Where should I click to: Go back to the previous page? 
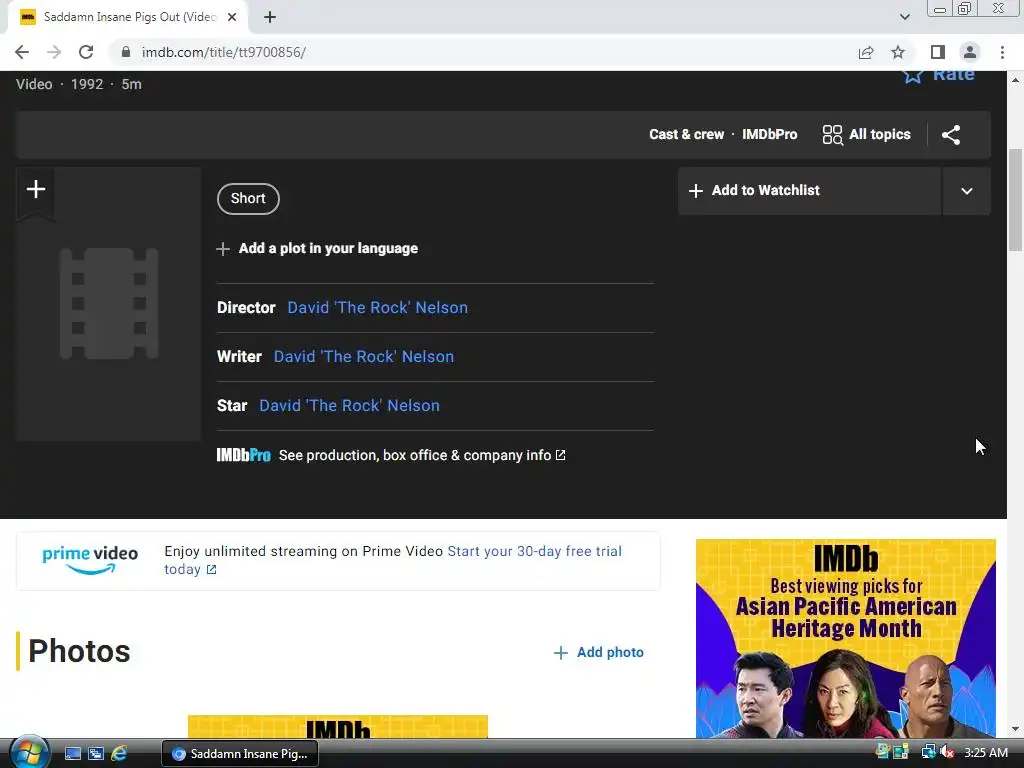(22, 52)
